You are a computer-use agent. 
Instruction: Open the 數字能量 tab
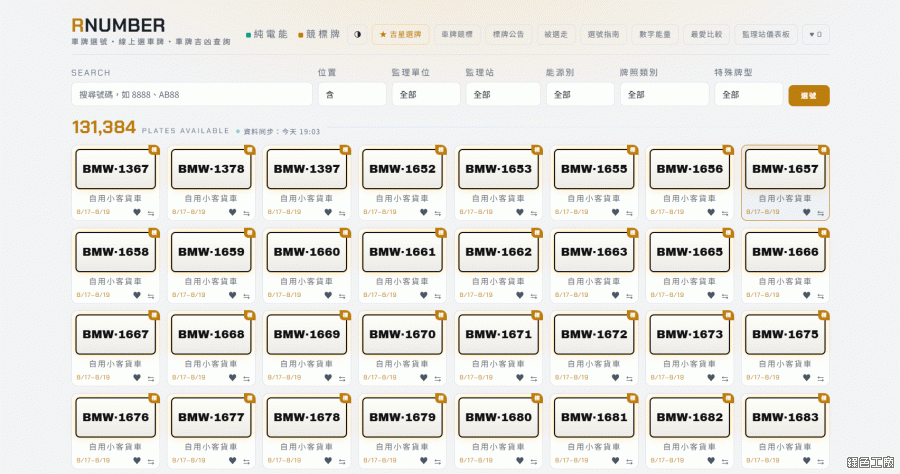coord(655,34)
